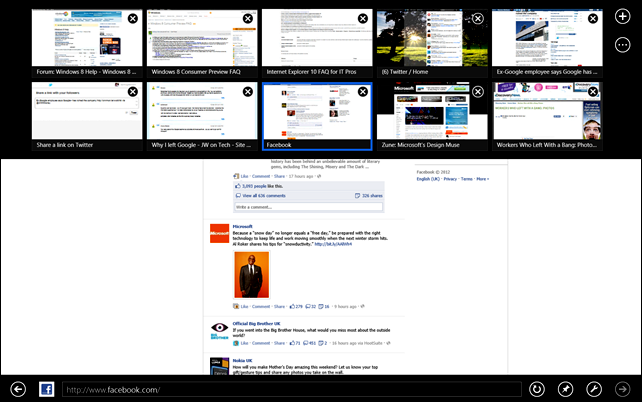Close the Forum: Windows 8 Help tab
The height and width of the screenshot is (402, 642).
point(133,18)
